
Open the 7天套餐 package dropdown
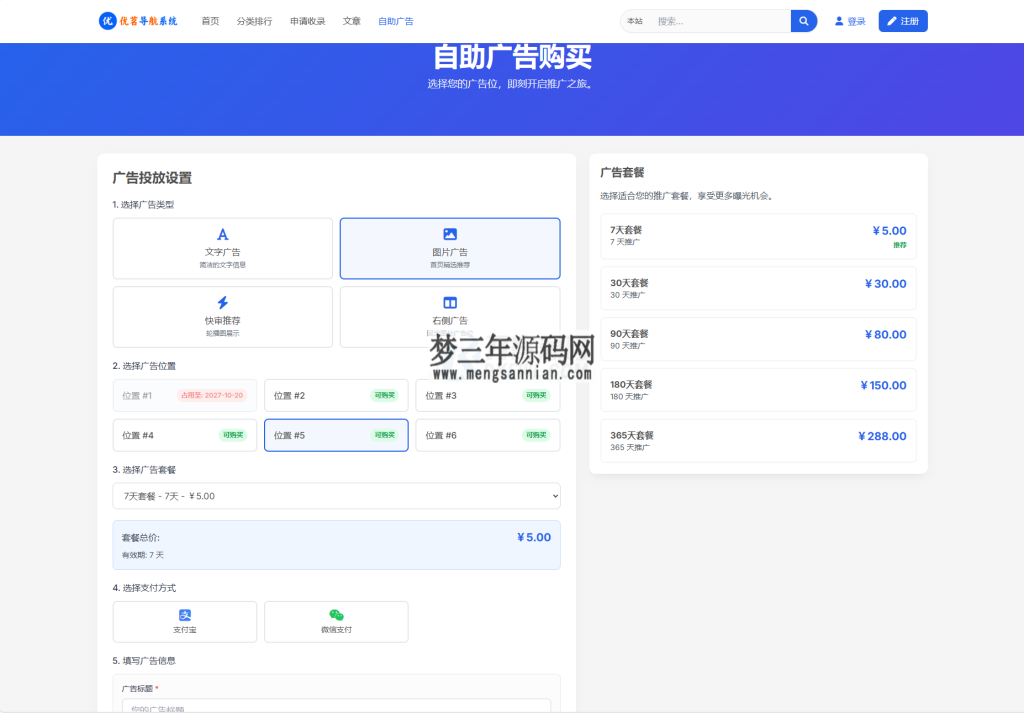click(336, 496)
